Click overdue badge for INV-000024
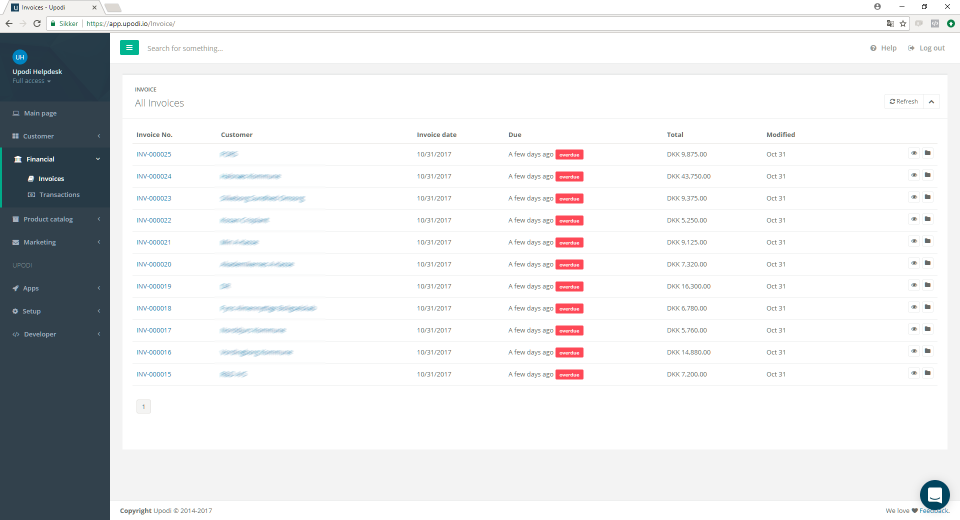Image resolution: width=960 pixels, height=520 pixels. pos(569,176)
